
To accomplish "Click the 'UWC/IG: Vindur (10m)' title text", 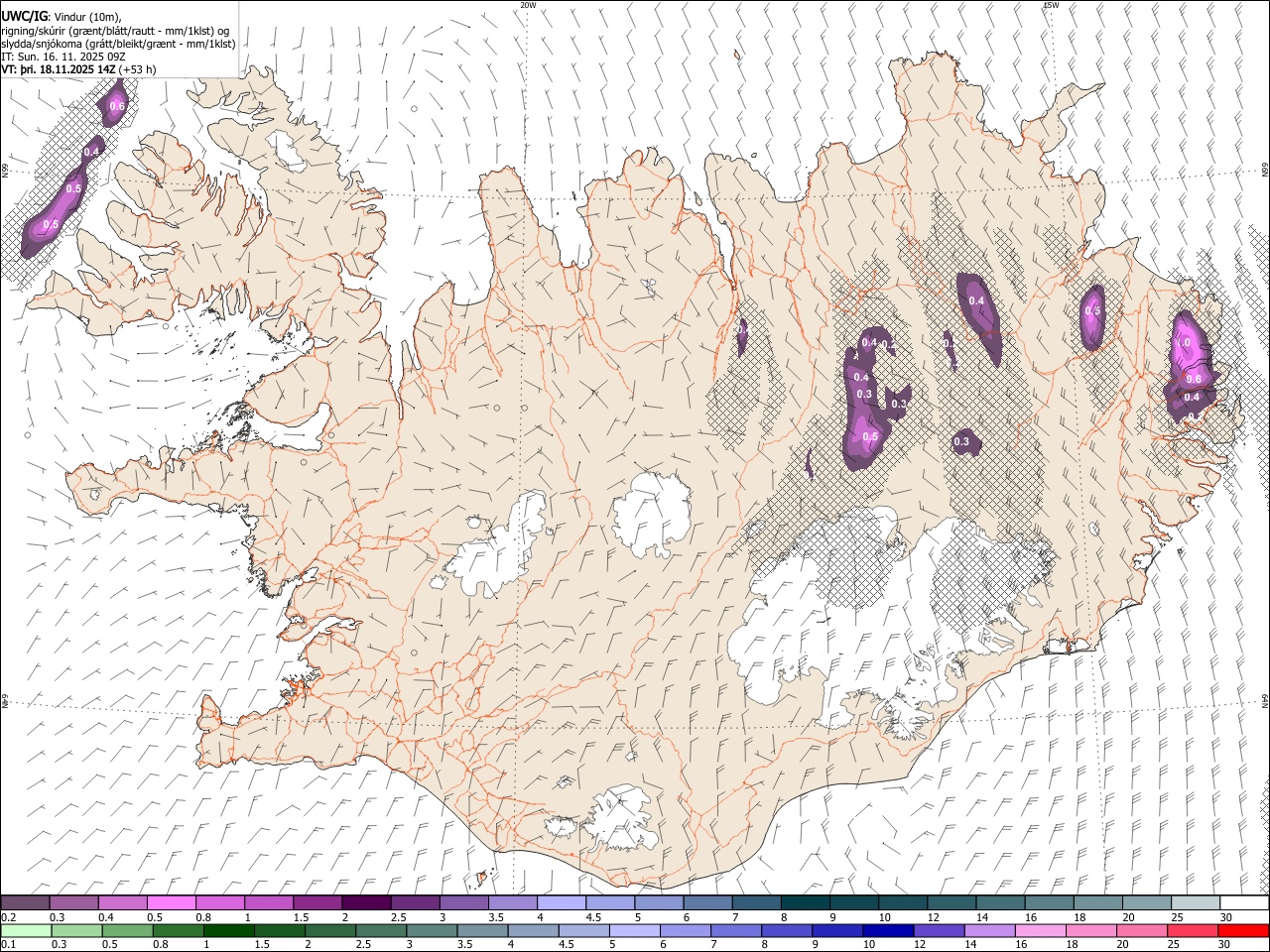I will pos(62,16).
